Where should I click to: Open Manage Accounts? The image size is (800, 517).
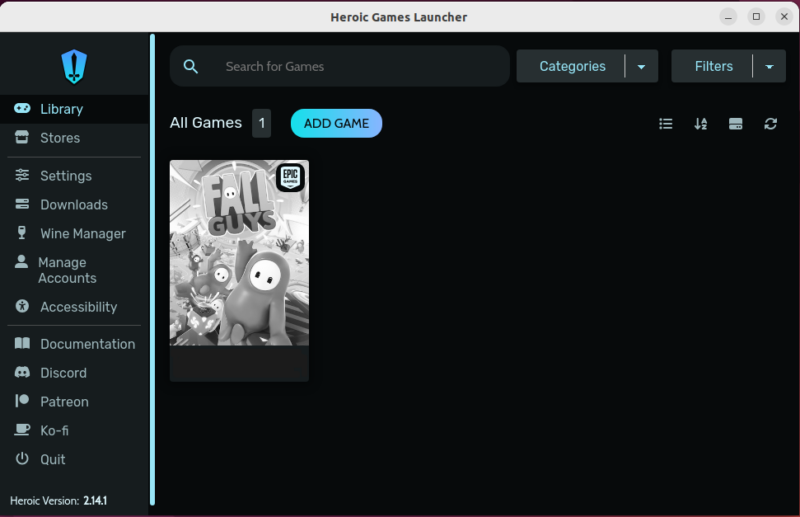click(x=74, y=270)
